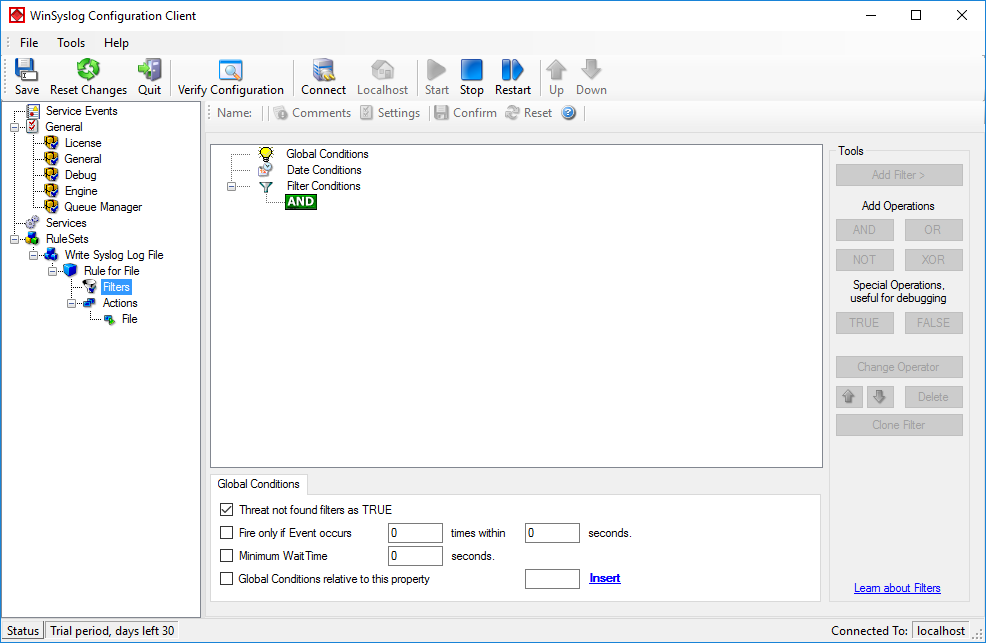Restart the service via Restart icon
Viewport: 986px width, 643px height.
[x=512, y=70]
